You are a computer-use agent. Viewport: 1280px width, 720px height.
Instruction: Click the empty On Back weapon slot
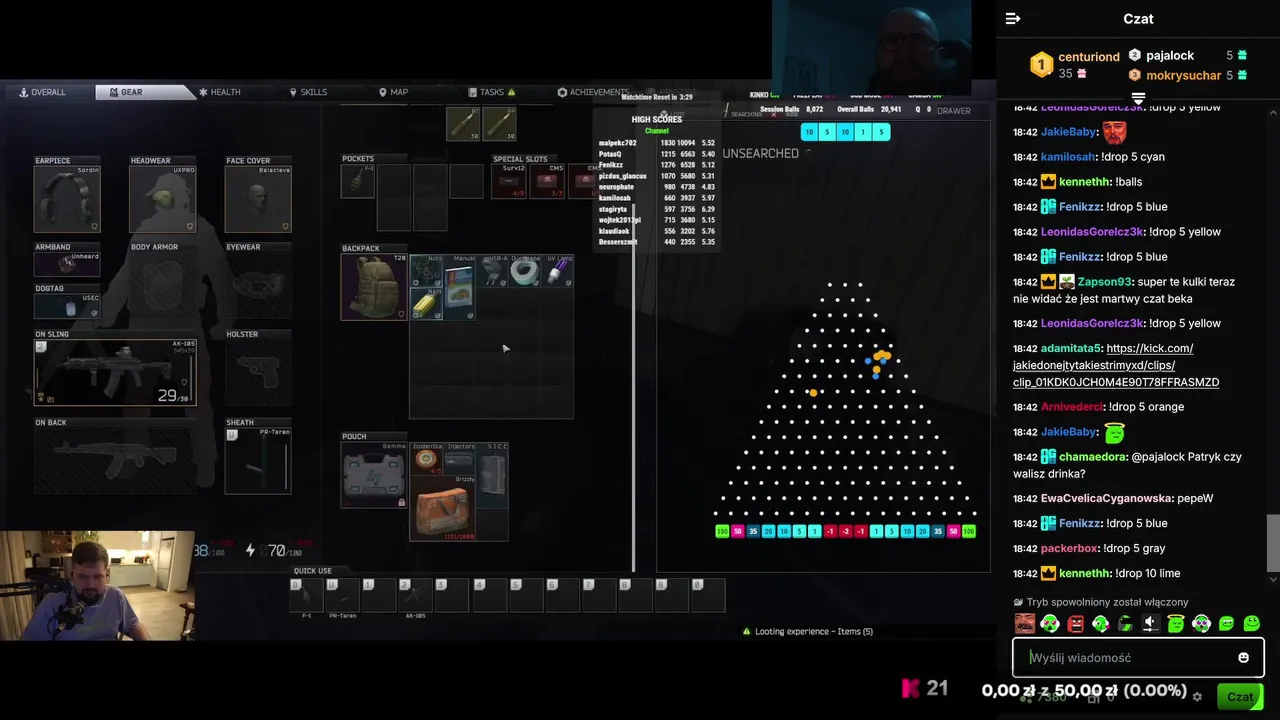point(115,461)
